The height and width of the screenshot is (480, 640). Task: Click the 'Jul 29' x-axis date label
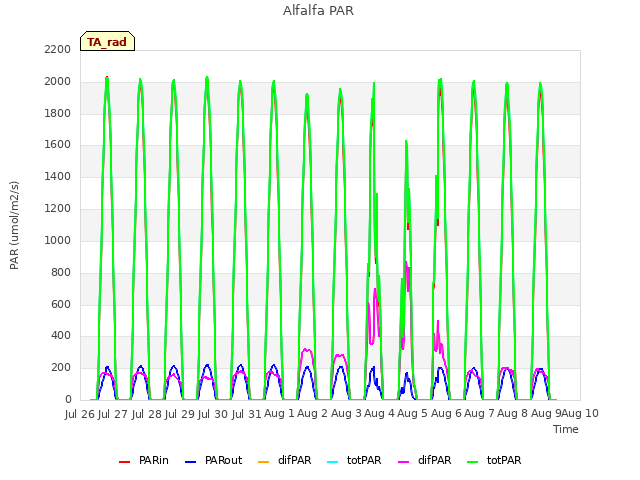(x=180, y=414)
